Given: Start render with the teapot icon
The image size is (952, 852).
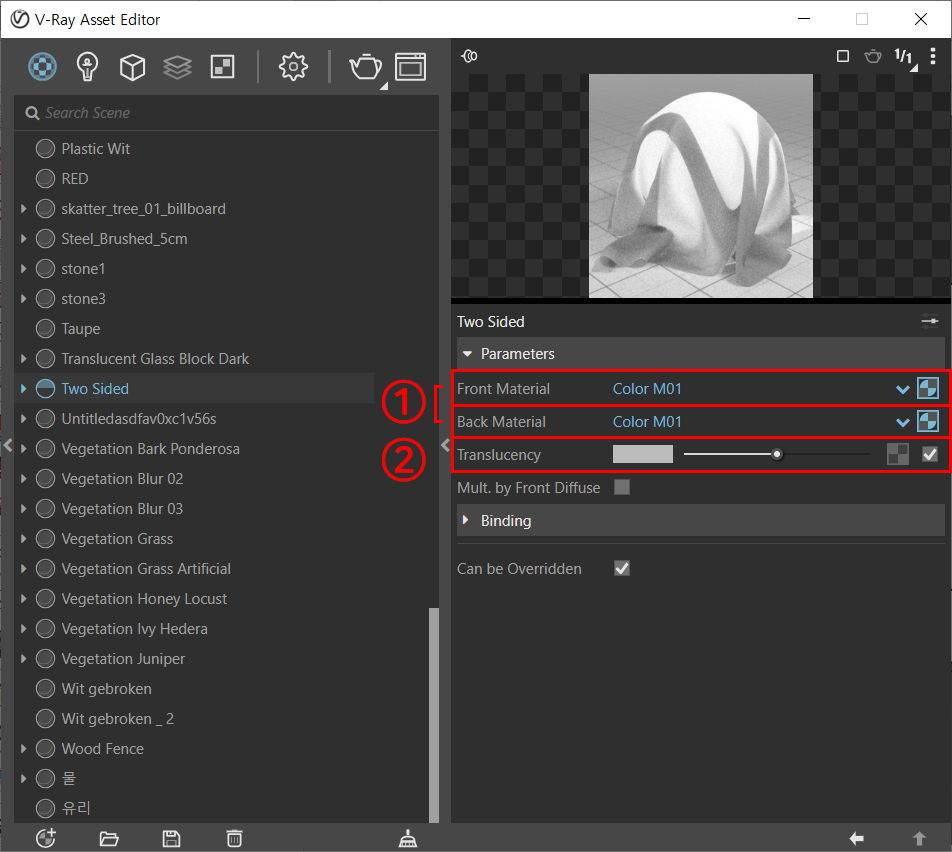Looking at the screenshot, I should click(x=365, y=67).
